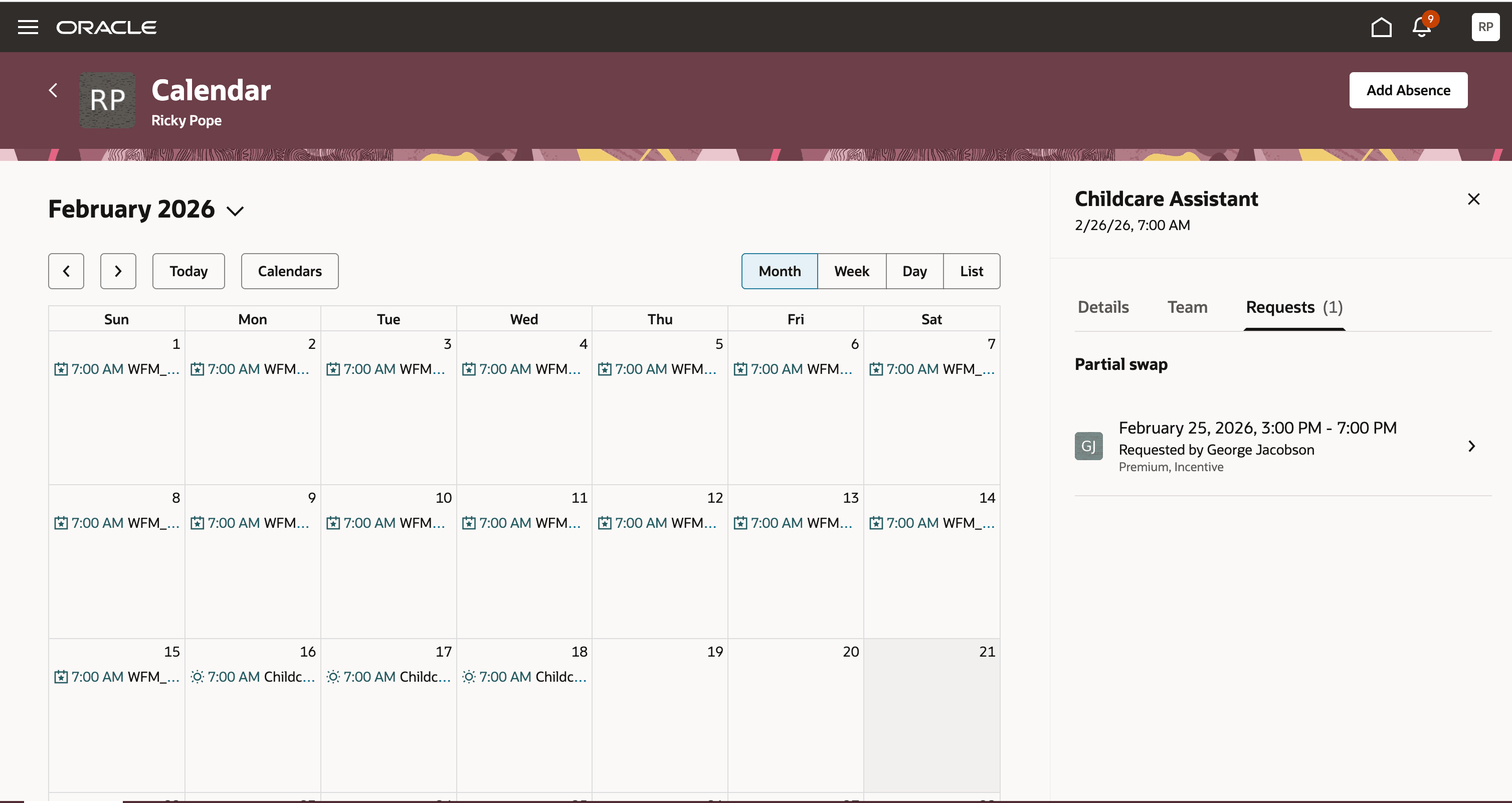Screen dimensions: 1512x803
Task: Expand the partial swap request details
Action: (x=1471, y=446)
